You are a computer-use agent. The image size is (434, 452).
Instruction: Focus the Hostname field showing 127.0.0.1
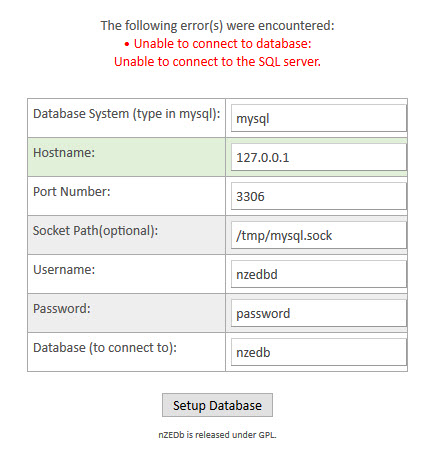pyautogui.click(x=319, y=157)
